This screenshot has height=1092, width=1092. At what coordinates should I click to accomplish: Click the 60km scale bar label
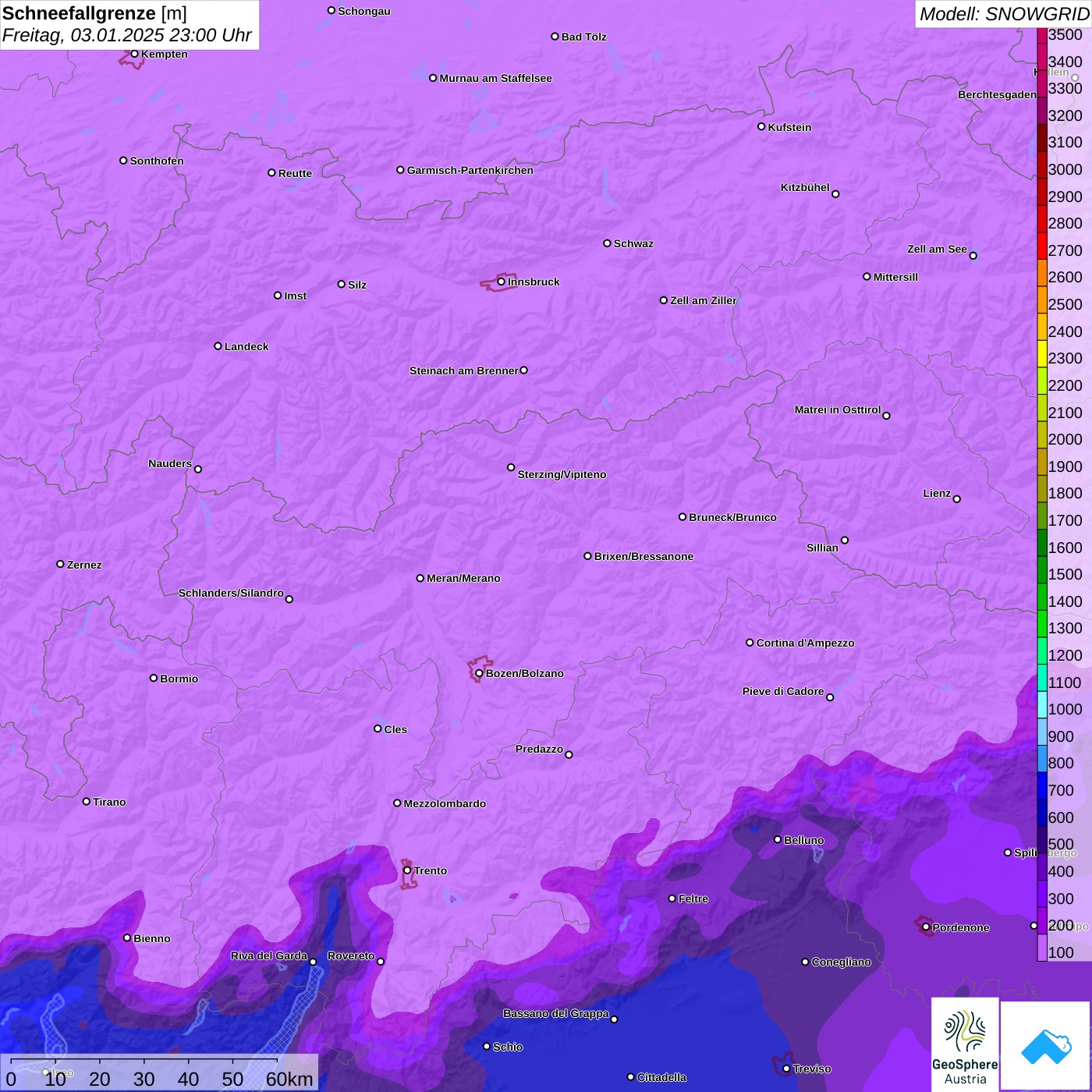click(289, 1079)
